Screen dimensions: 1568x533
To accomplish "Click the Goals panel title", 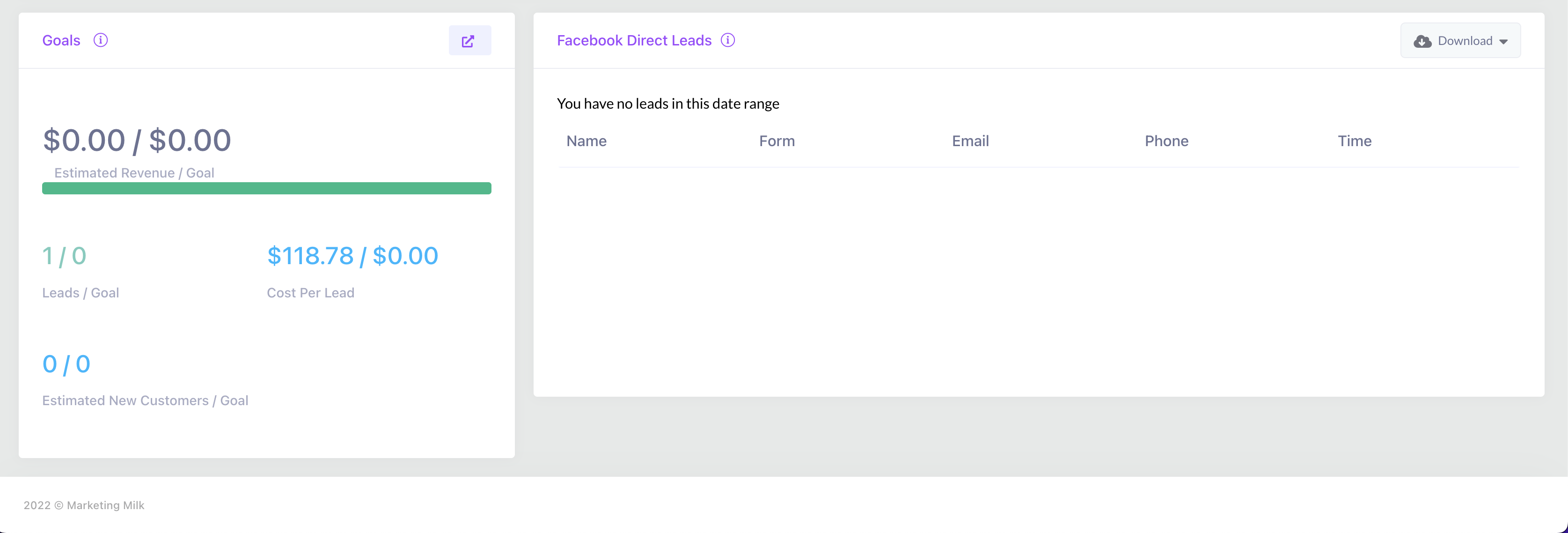I will [x=61, y=40].
